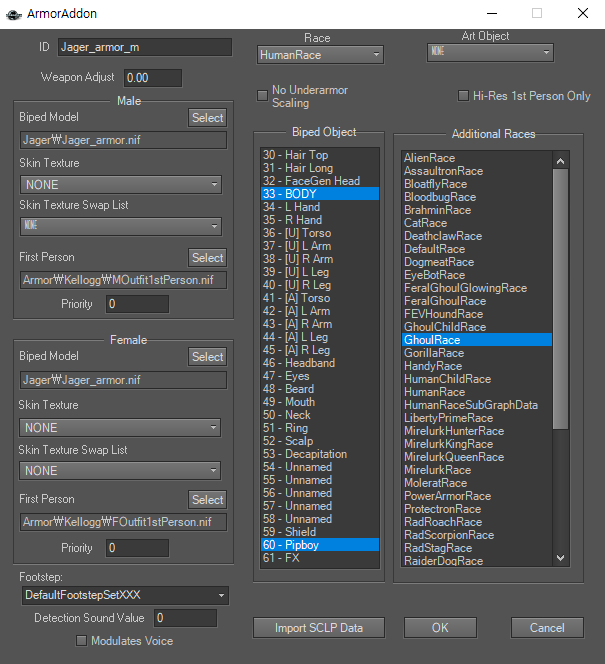Open the Art Object dropdown
Image resolution: width=605 pixels, height=664 pixels.
490,53
